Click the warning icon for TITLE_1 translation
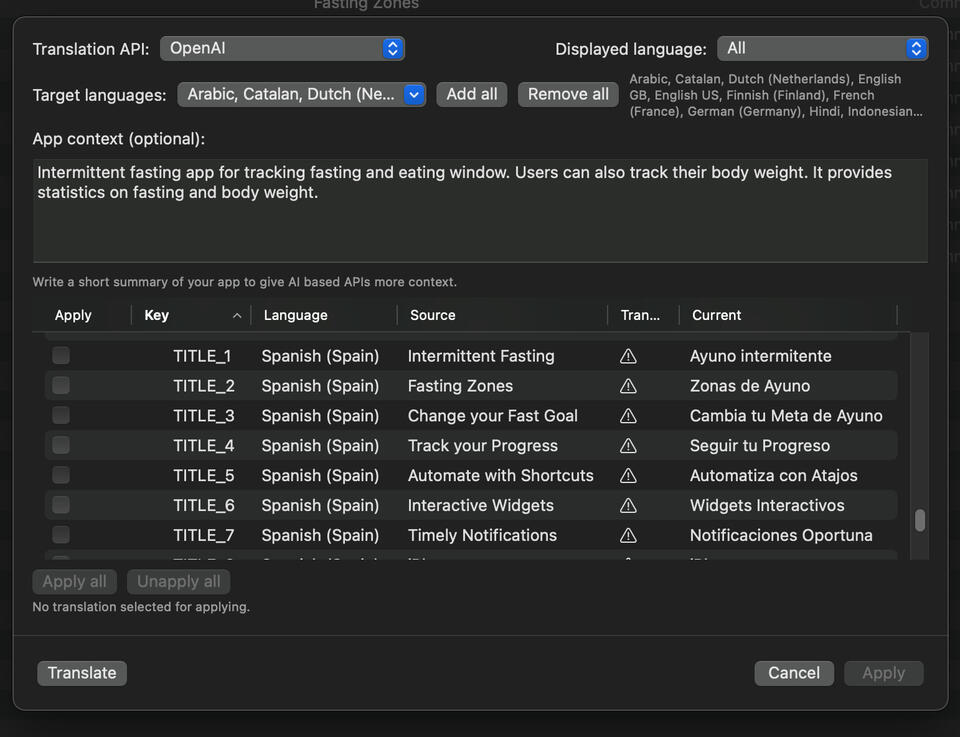 [628, 356]
